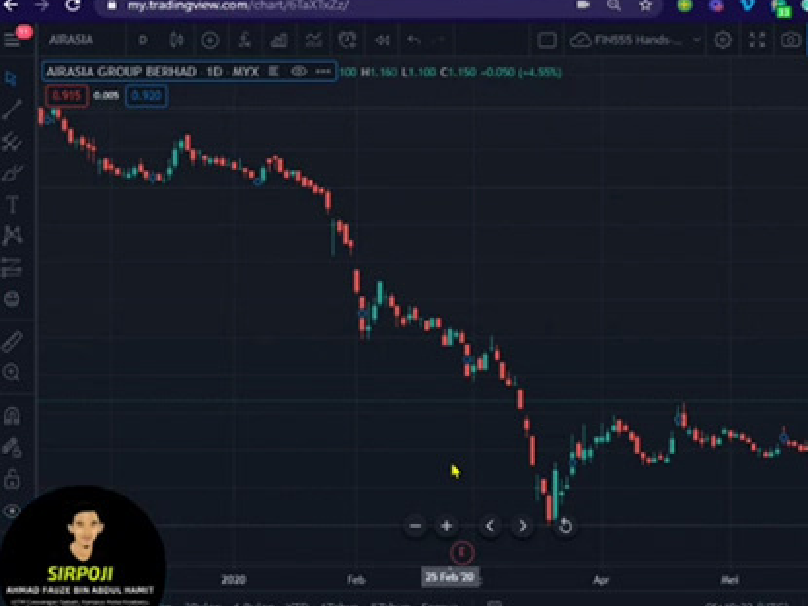Click the icon next to MYX in legend
The height and width of the screenshot is (606, 808).
pos(273,72)
